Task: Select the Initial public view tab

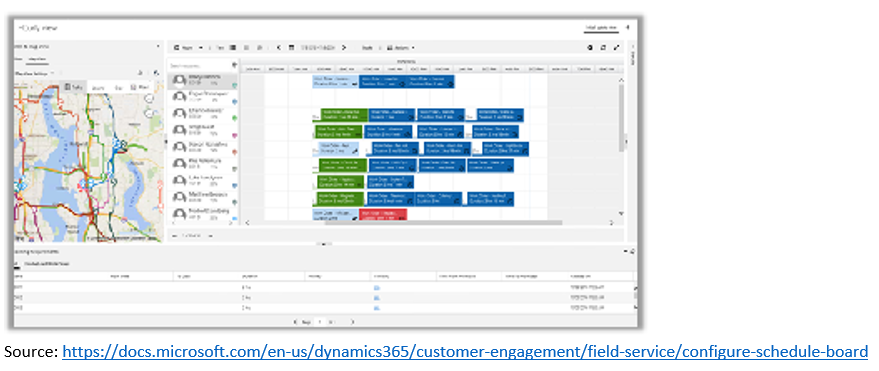Action: (601, 27)
